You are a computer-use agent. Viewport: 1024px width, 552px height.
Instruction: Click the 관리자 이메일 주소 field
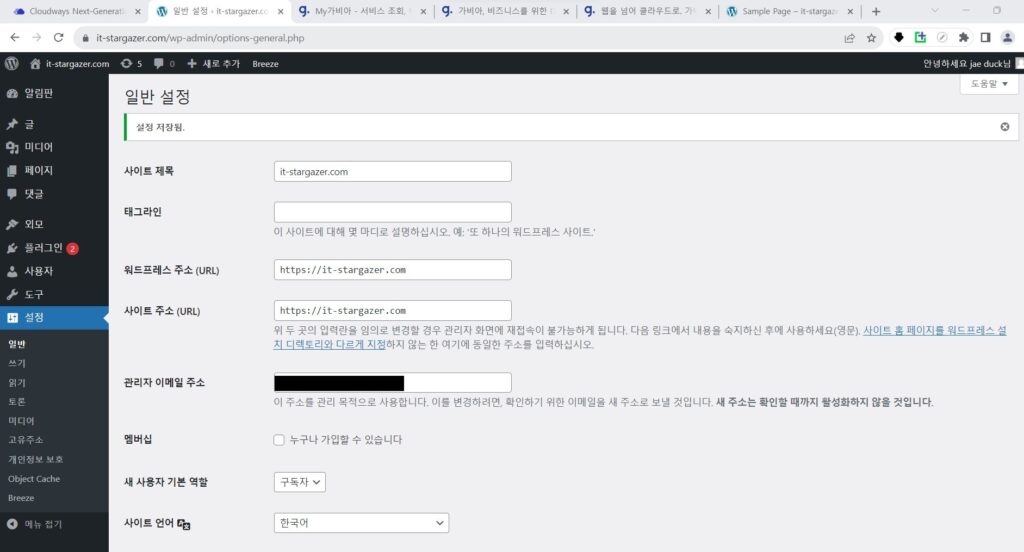coord(392,383)
